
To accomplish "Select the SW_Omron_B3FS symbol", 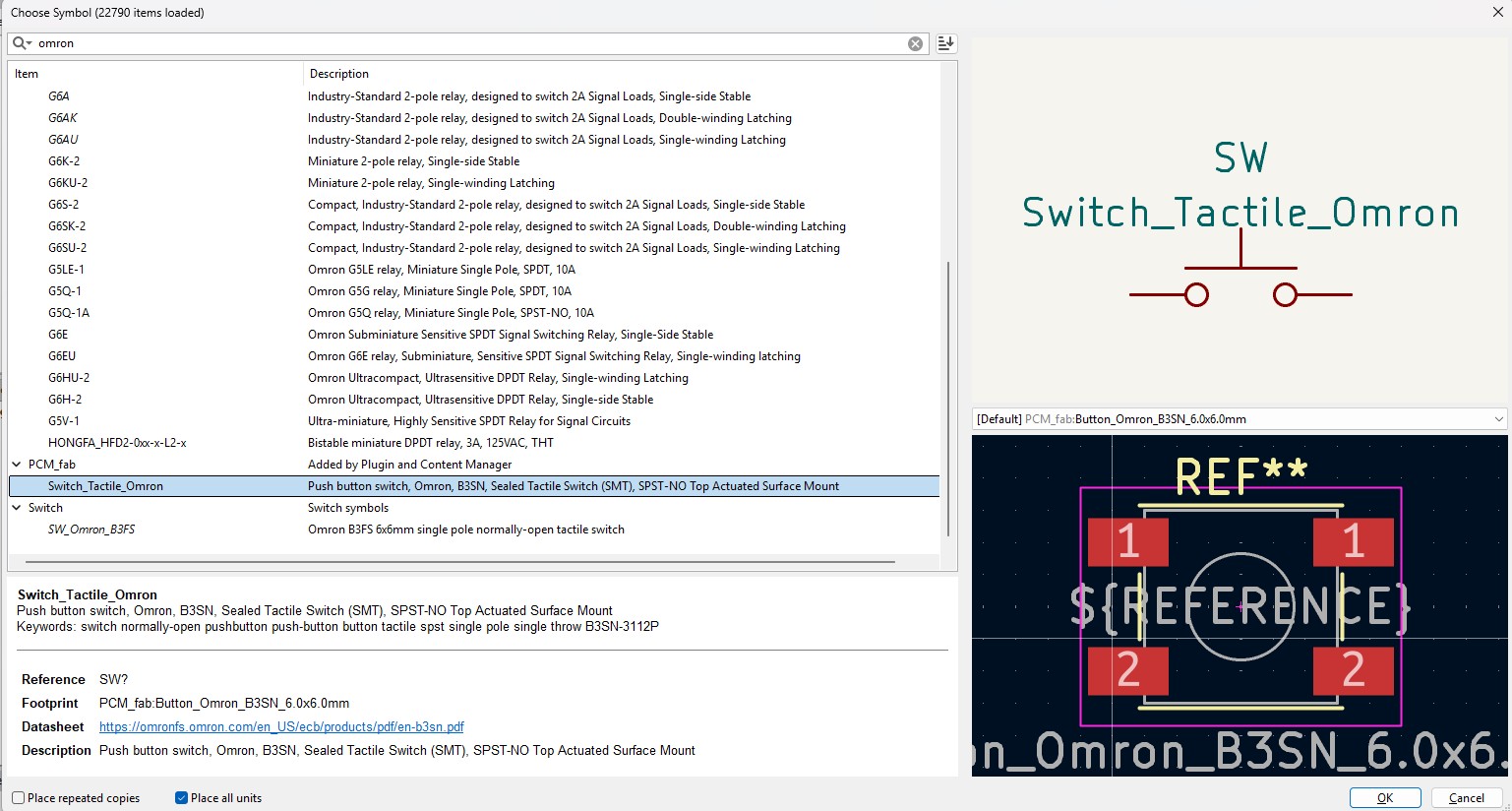I will [474, 530].
